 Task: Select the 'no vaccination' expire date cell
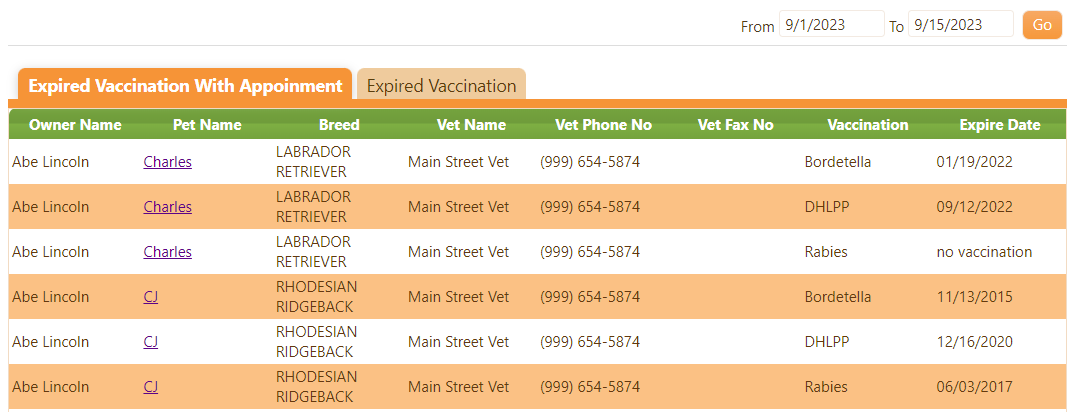(x=984, y=252)
